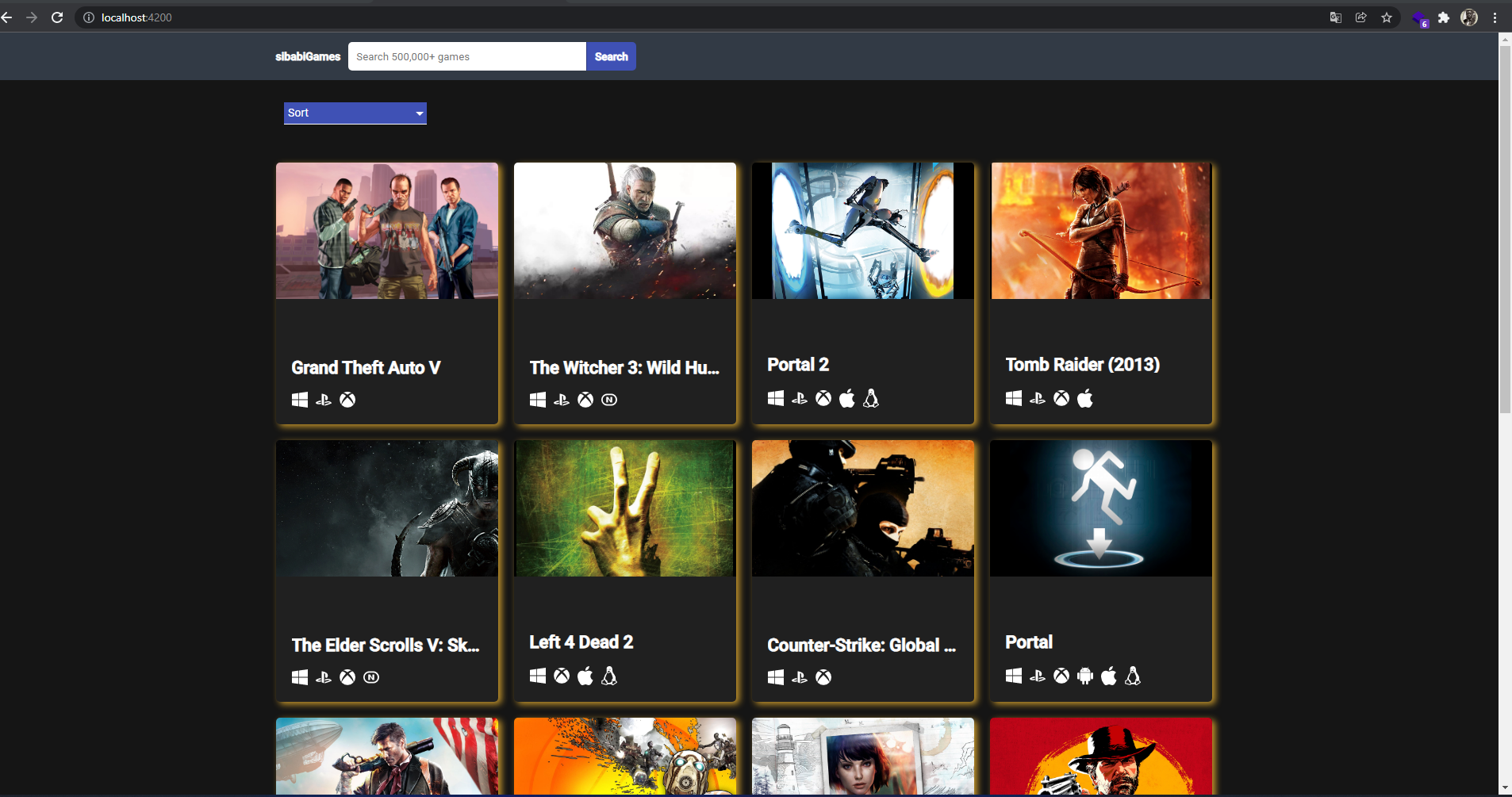The height and width of the screenshot is (797, 1512).
Task: Select the Apple icon beneath Left 4 Dead 2
Action: [x=585, y=676]
